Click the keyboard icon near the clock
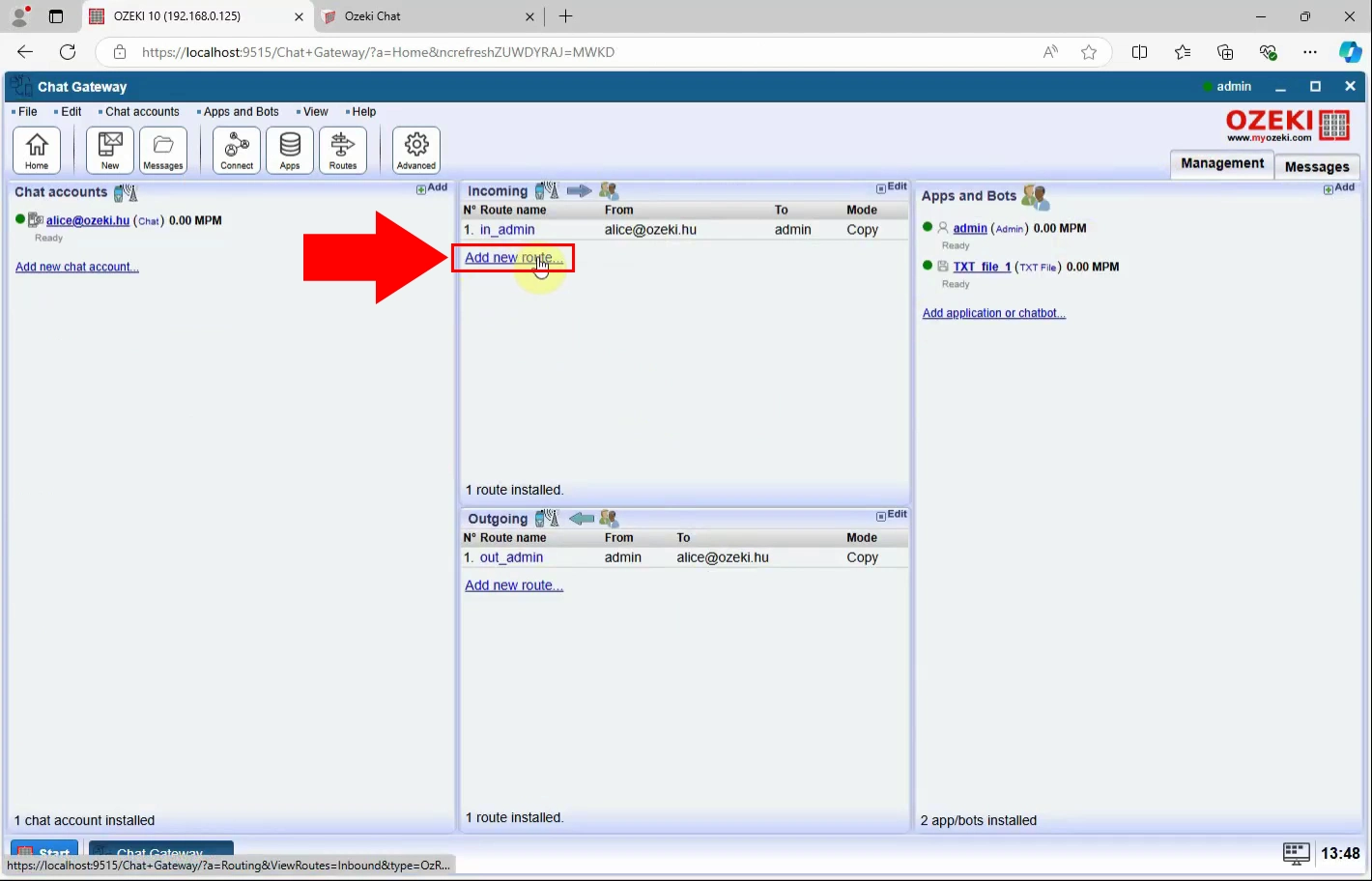The image size is (1372, 881). pyautogui.click(x=1297, y=853)
